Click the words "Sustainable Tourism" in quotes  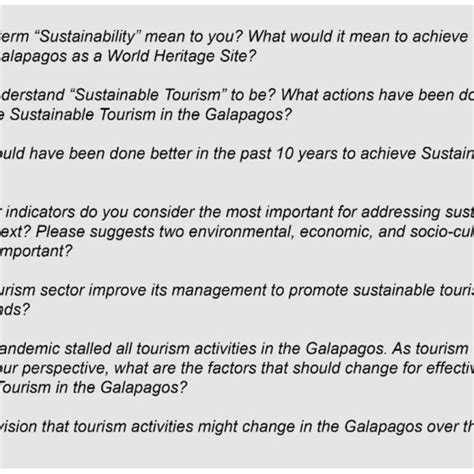point(148,95)
